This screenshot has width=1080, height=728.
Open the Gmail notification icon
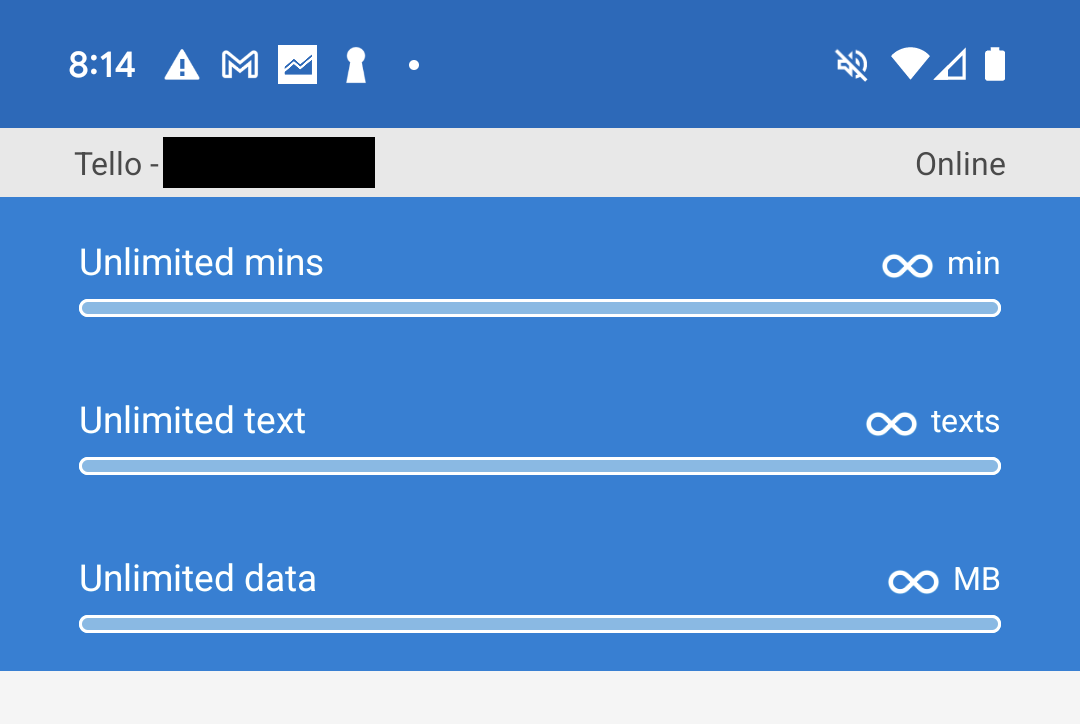pos(240,65)
